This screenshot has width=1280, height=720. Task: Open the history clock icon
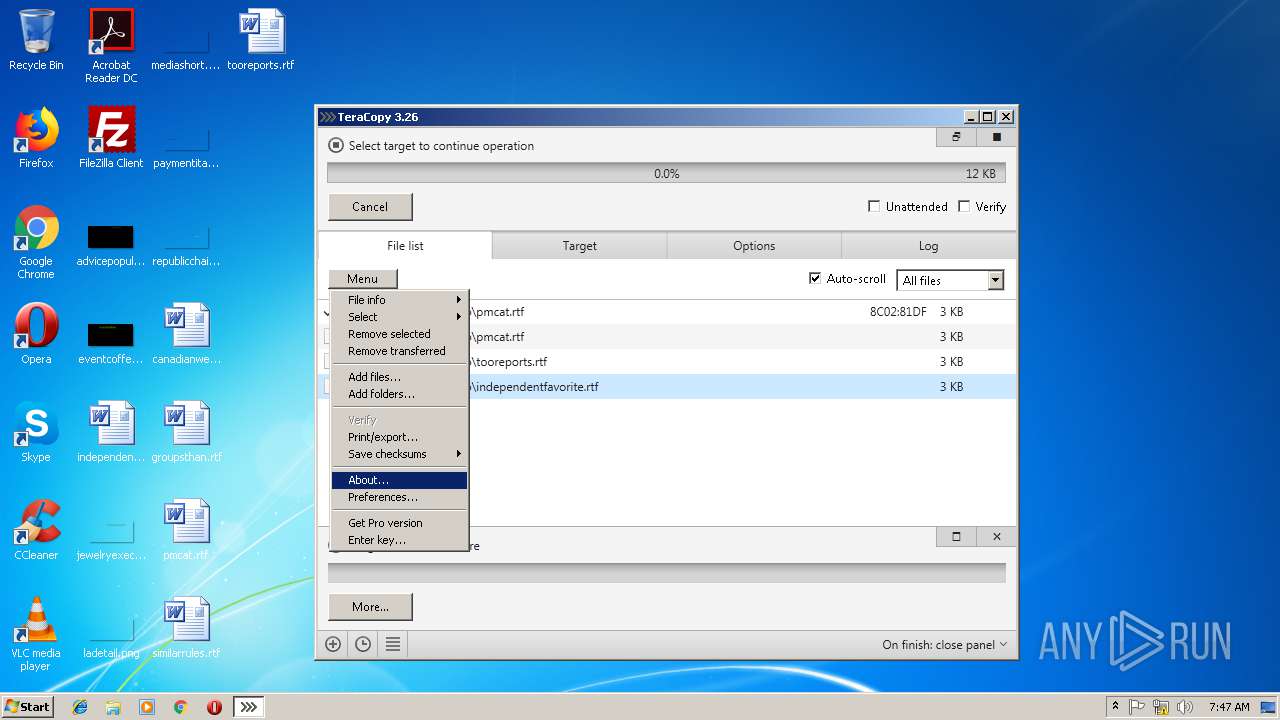(x=363, y=645)
